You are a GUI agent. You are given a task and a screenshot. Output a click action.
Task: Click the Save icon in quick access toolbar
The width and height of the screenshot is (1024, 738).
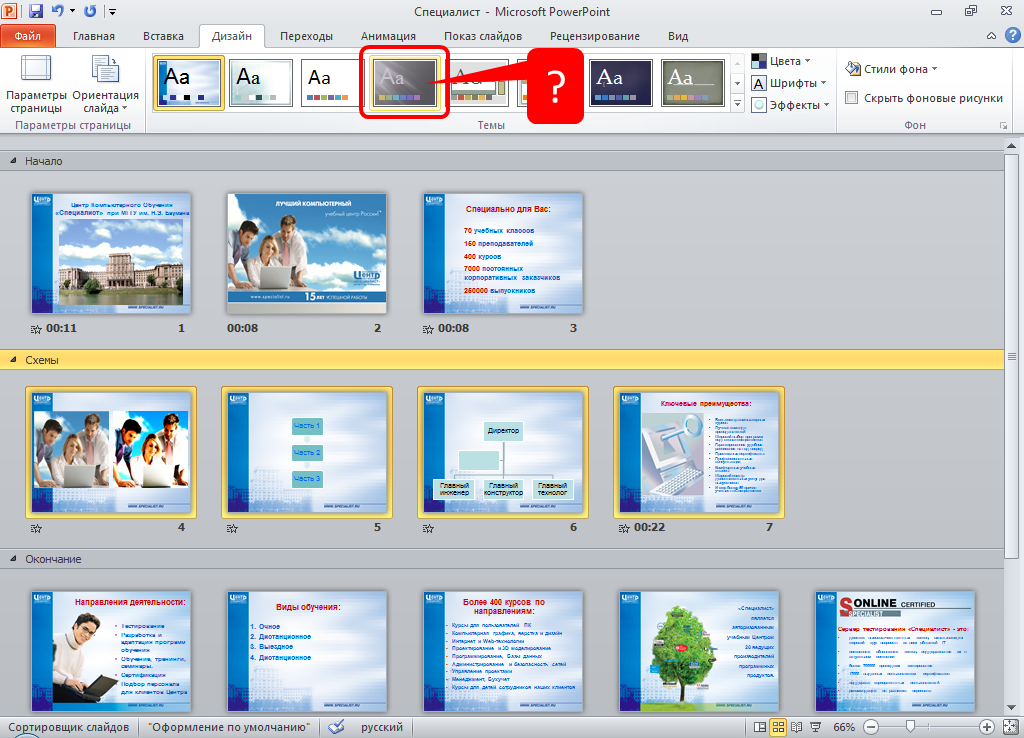point(36,11)
